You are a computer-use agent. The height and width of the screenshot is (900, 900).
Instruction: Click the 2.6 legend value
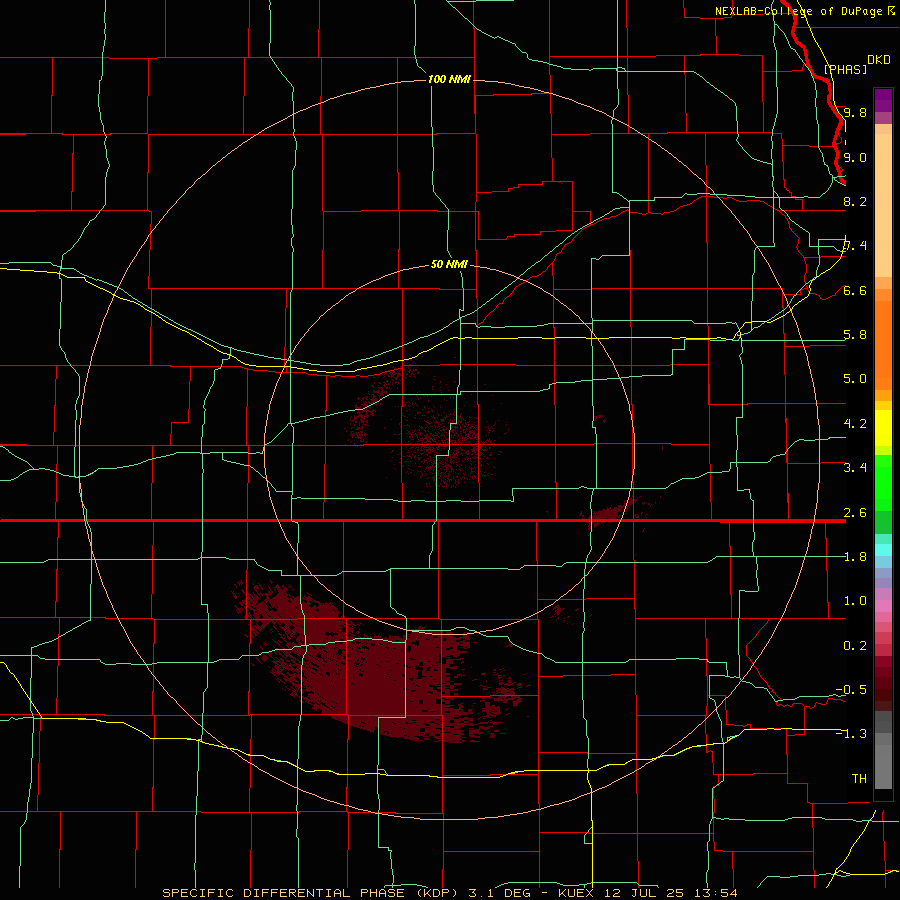tap(855, 512)
